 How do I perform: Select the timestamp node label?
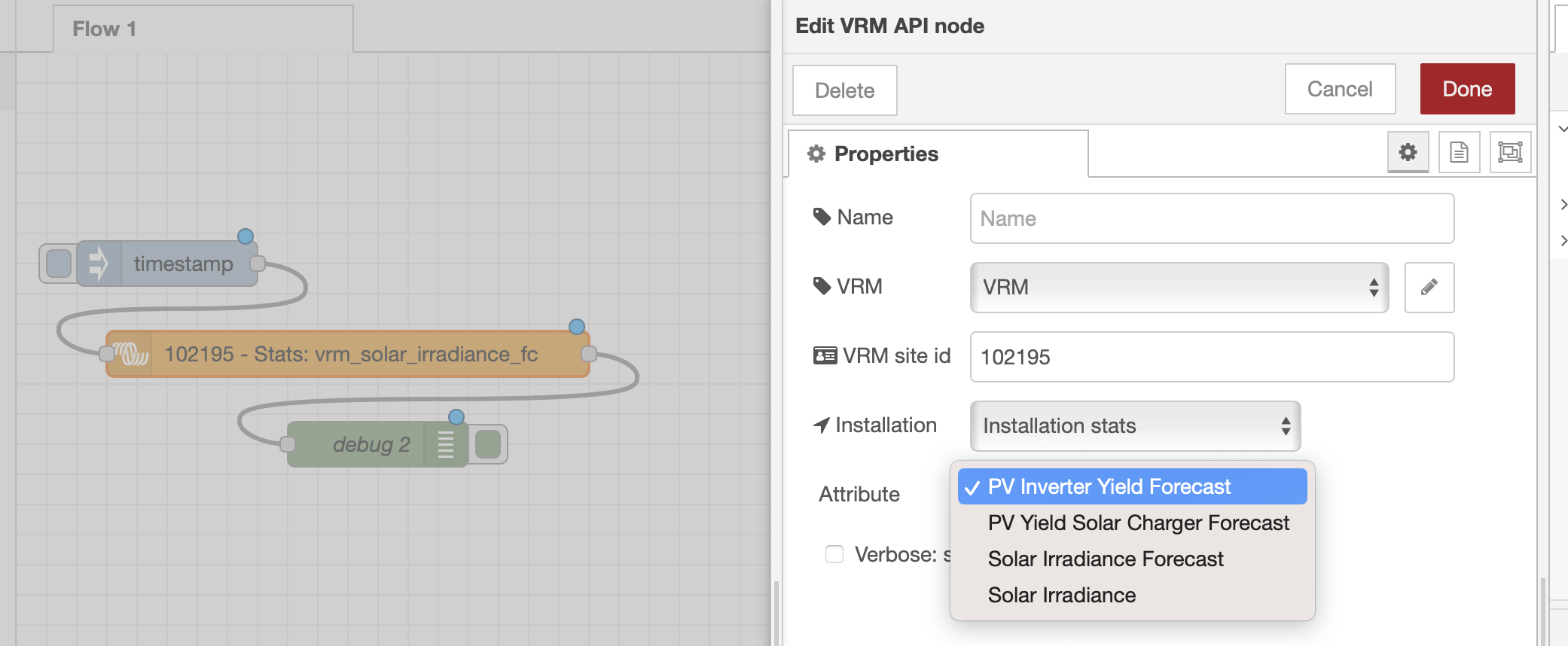[183, 264]
